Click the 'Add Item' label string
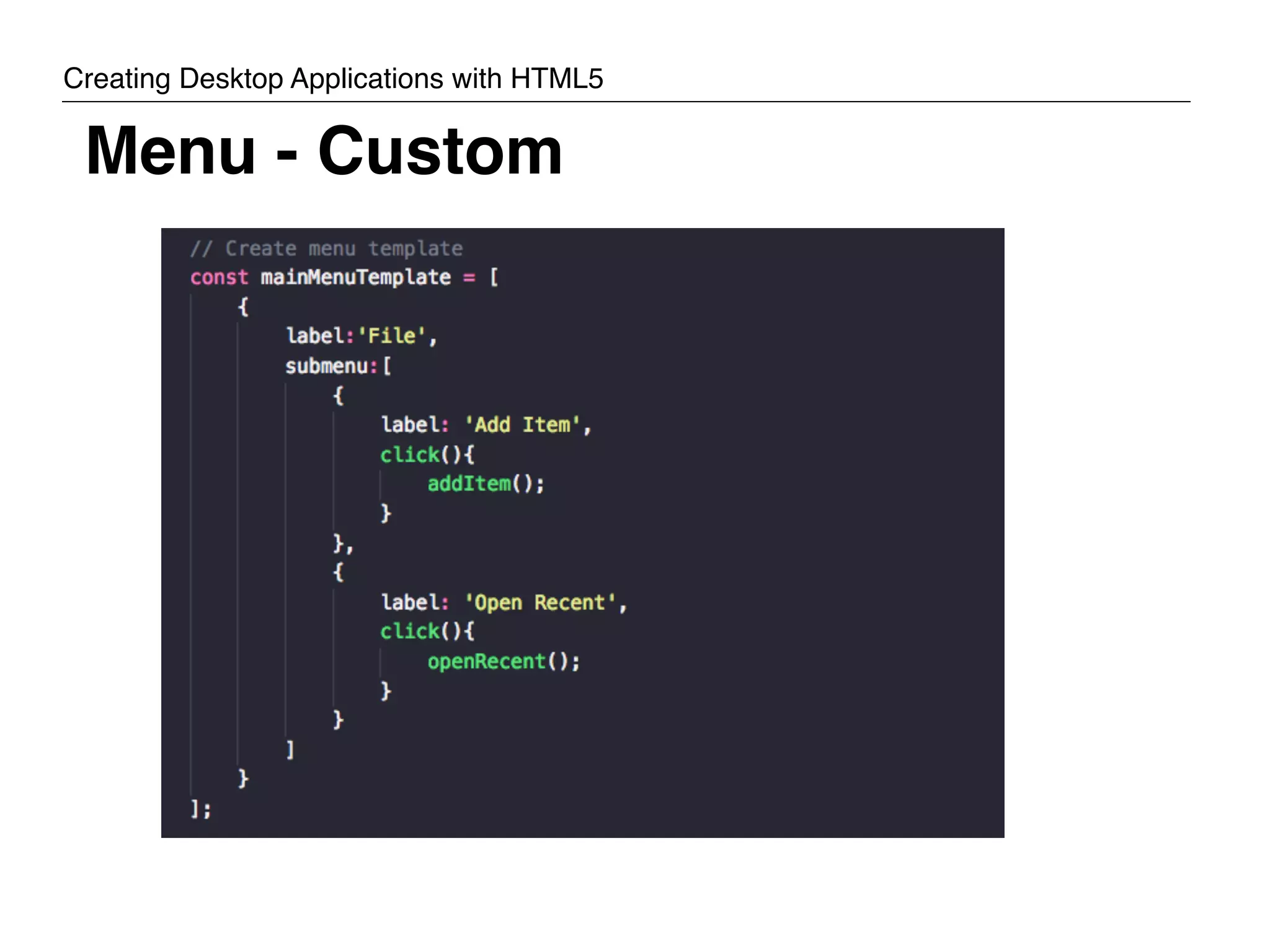This screenshot has height=952, width=1270. [x=523, y=425]
